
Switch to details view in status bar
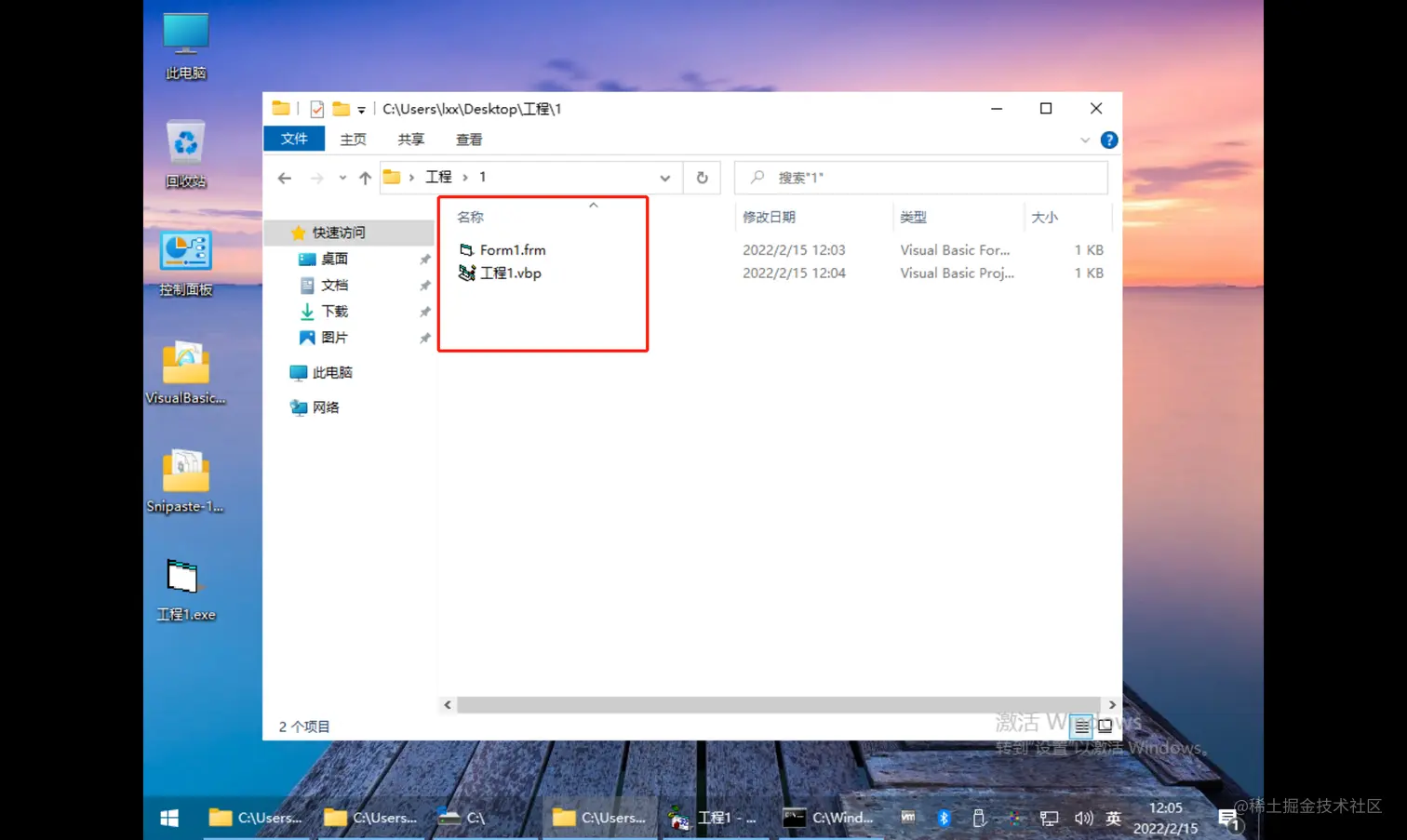(1080, 727)
